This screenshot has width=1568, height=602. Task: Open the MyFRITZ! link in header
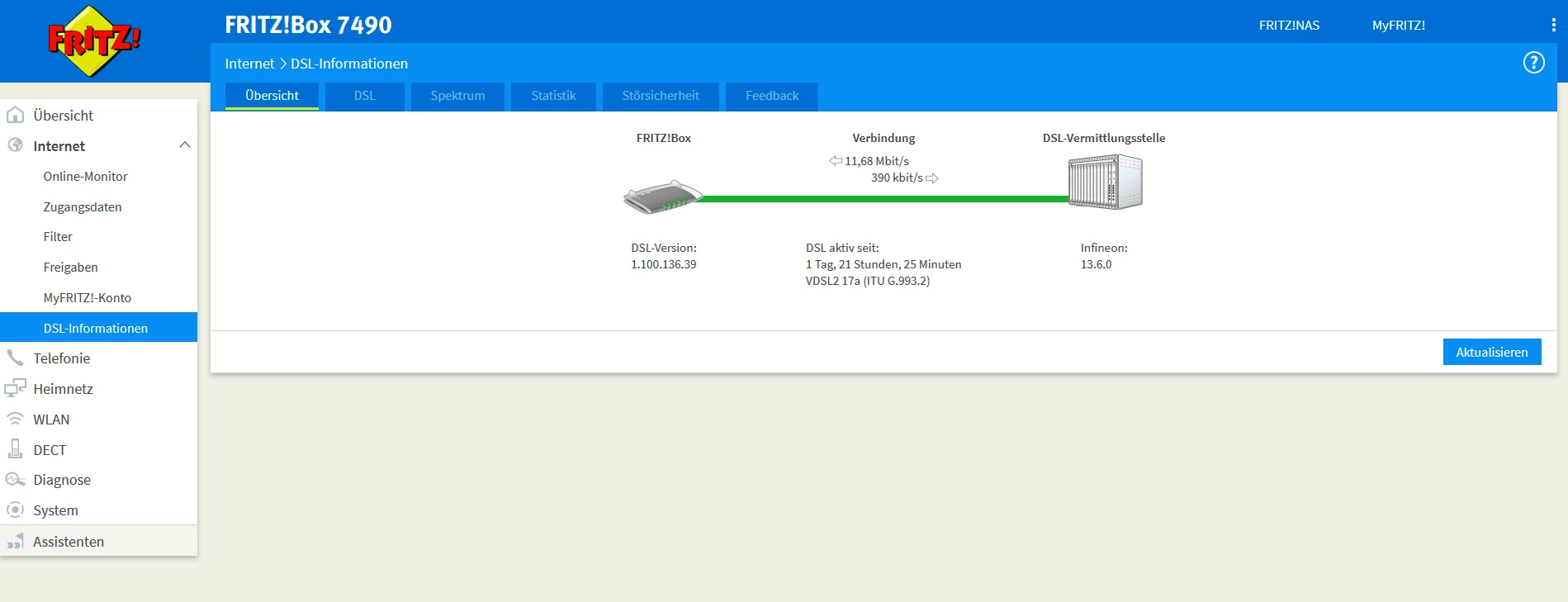(x=1399, y=26)
